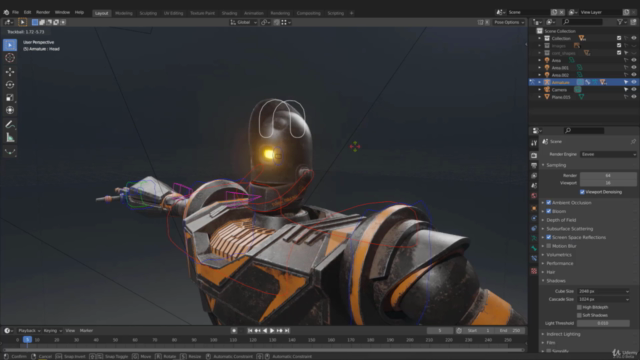Open the Global transform orientation dropdown
640x360 pixels.
(x=244, y=22)
